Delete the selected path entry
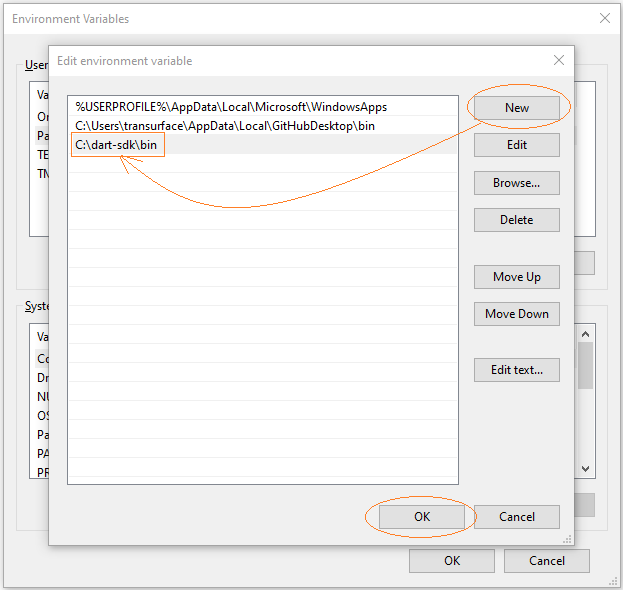Viewport: 623px width, 590px height. (x=517, y=220)
